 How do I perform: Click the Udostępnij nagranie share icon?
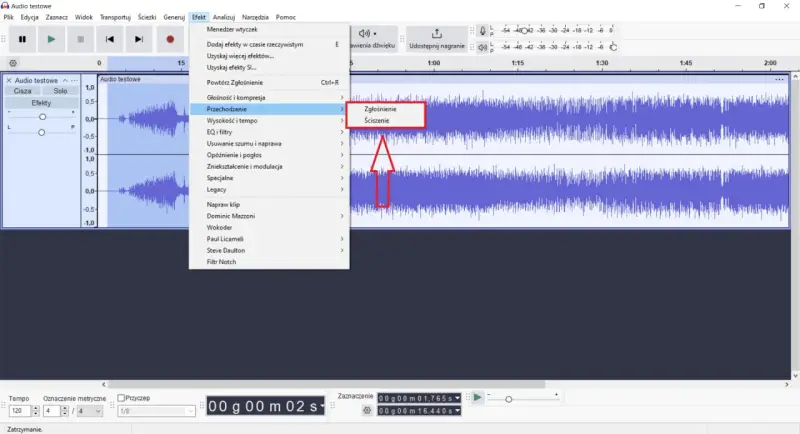pyautogui.click(x=437, y=34)
